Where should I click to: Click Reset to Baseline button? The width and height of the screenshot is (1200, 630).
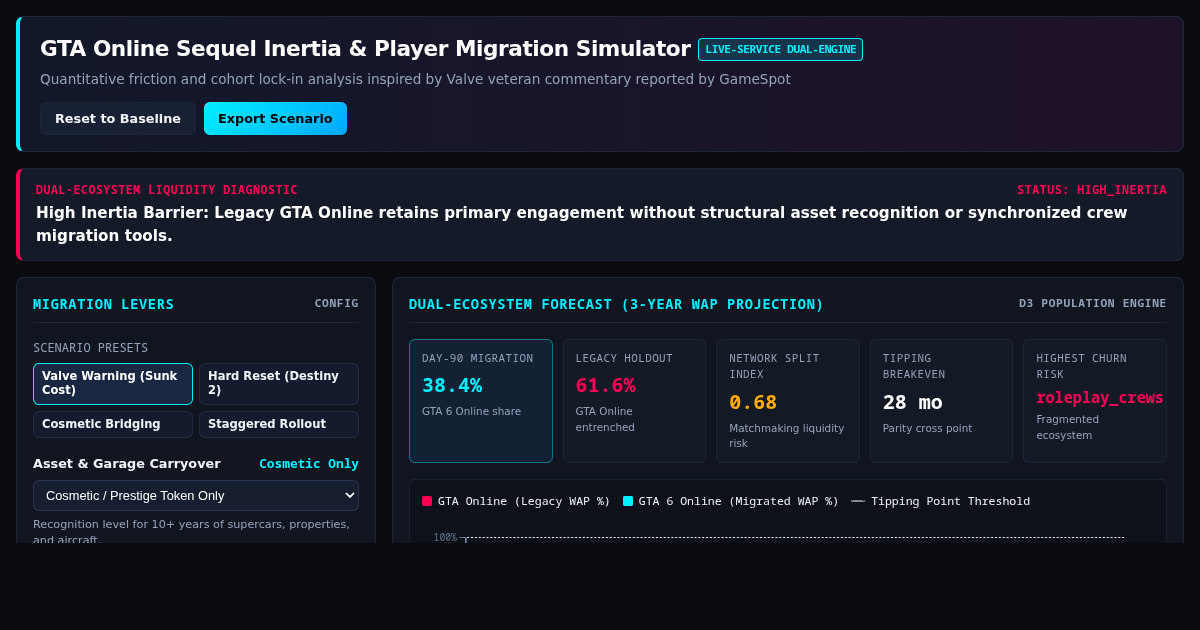[118, 118]
